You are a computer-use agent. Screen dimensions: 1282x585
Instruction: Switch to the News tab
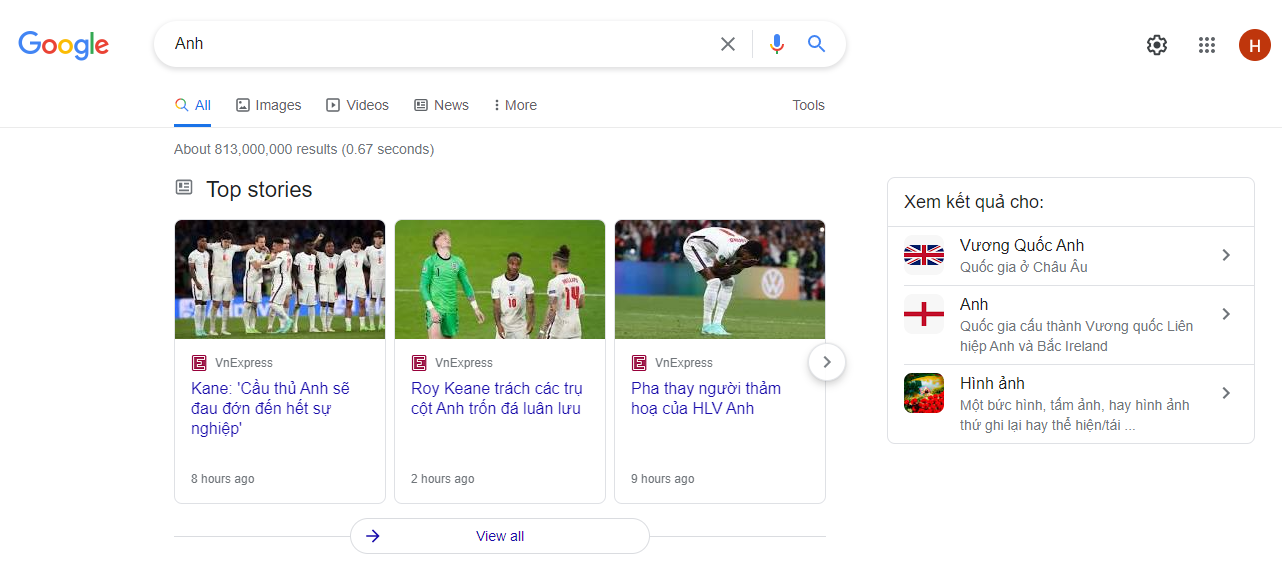coord(441,105)
